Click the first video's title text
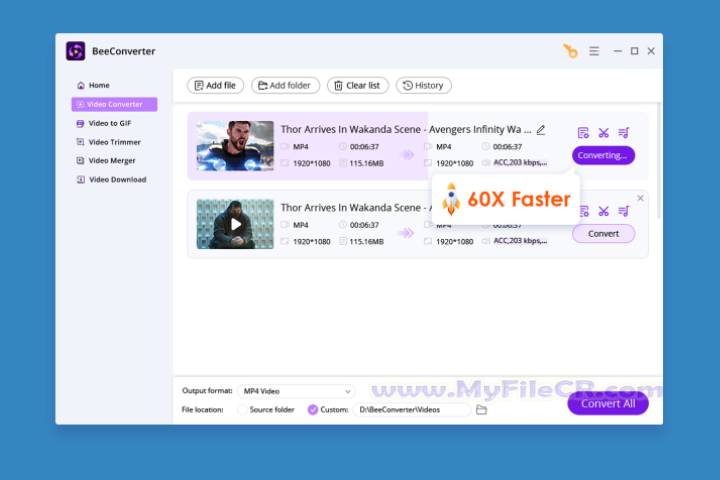The width and height of the screenshot is (720, 480). pos(406,130)
